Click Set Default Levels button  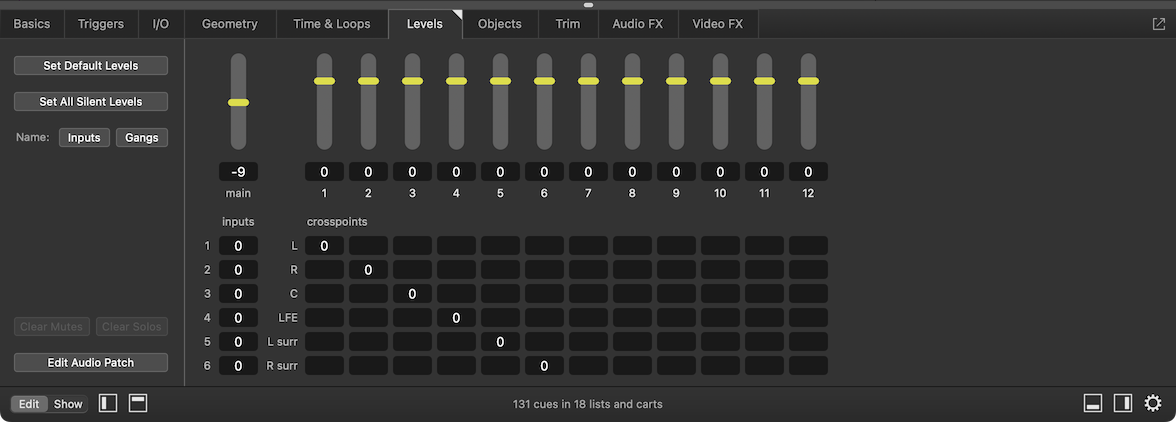pyautogui.click(x=91, y=66)
